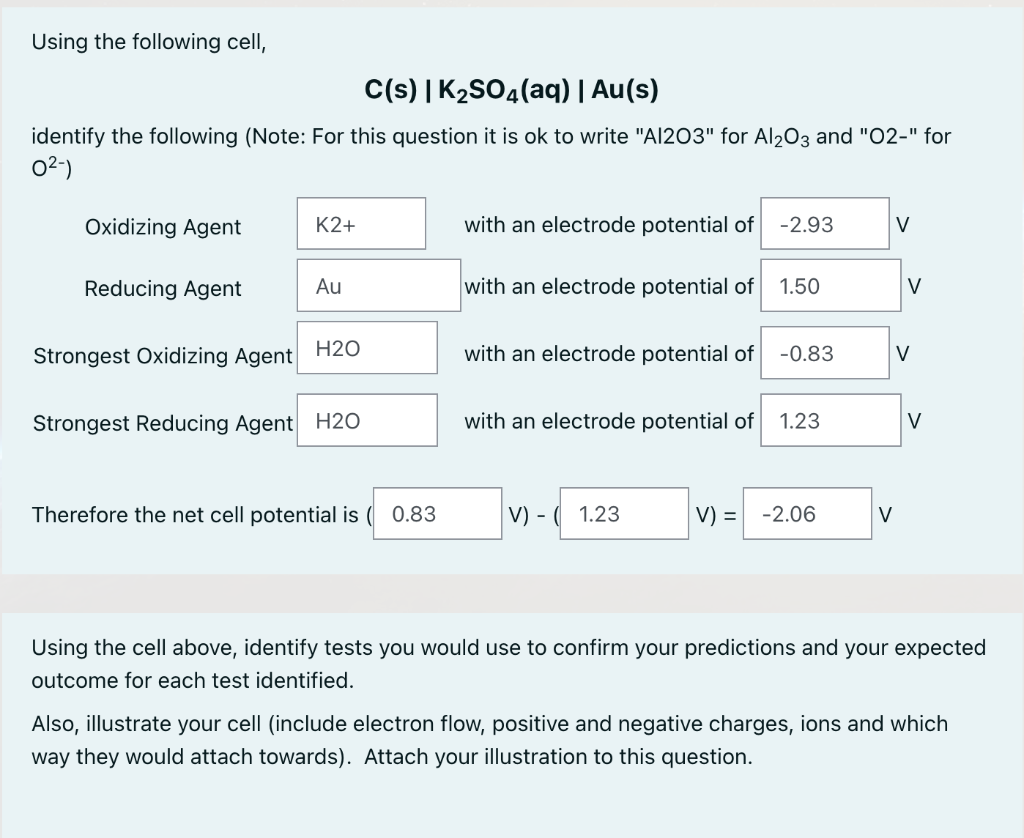The image size is (1024, 838).
Task: Click the V unit label after -2.93
Action: pos(901,225)
